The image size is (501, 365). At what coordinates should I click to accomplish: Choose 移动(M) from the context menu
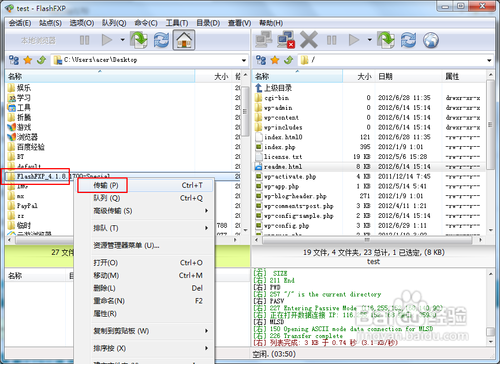click(144, 275)
